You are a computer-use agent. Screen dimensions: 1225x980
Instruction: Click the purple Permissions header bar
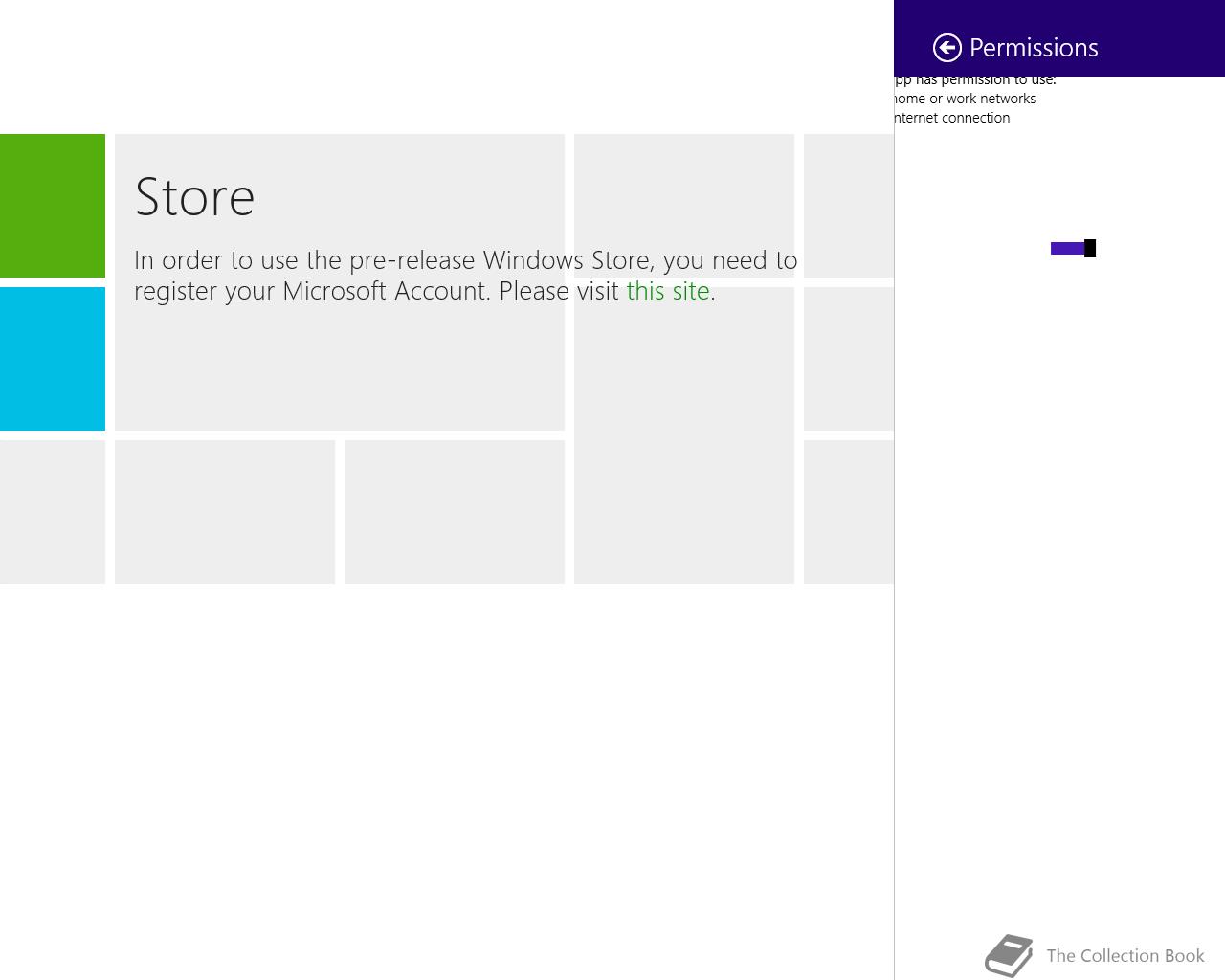click(1059, 38)
